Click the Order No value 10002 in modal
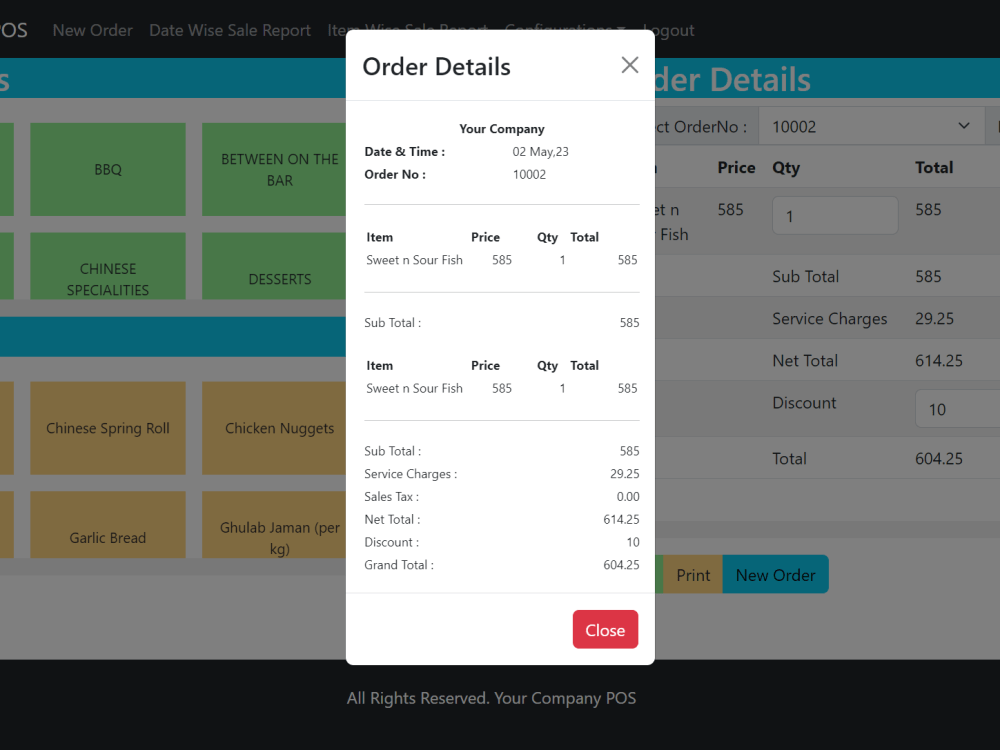Image resolution: width=1000 pixels, height=750 pixels. coord(529,175)
